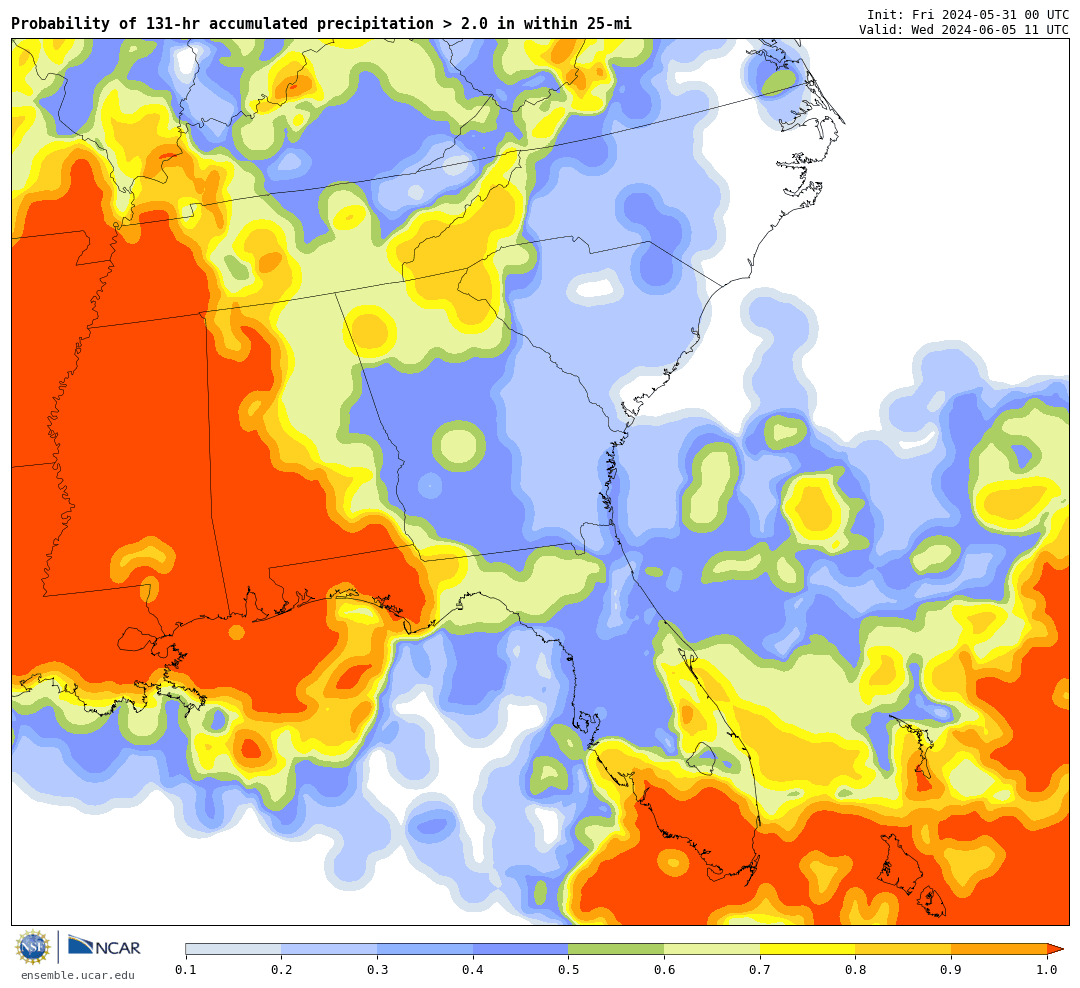Screen dimensions: 1080x988
Task: Click the 0.1 colorbar label
Action: pyautogui.click(x=186, y=970)
